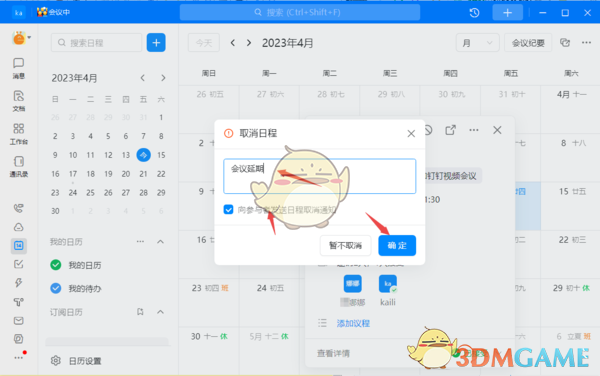This screenshot has width=600, height=376.
Task: Click the cancel reason text field
Action: coord(320,176)
